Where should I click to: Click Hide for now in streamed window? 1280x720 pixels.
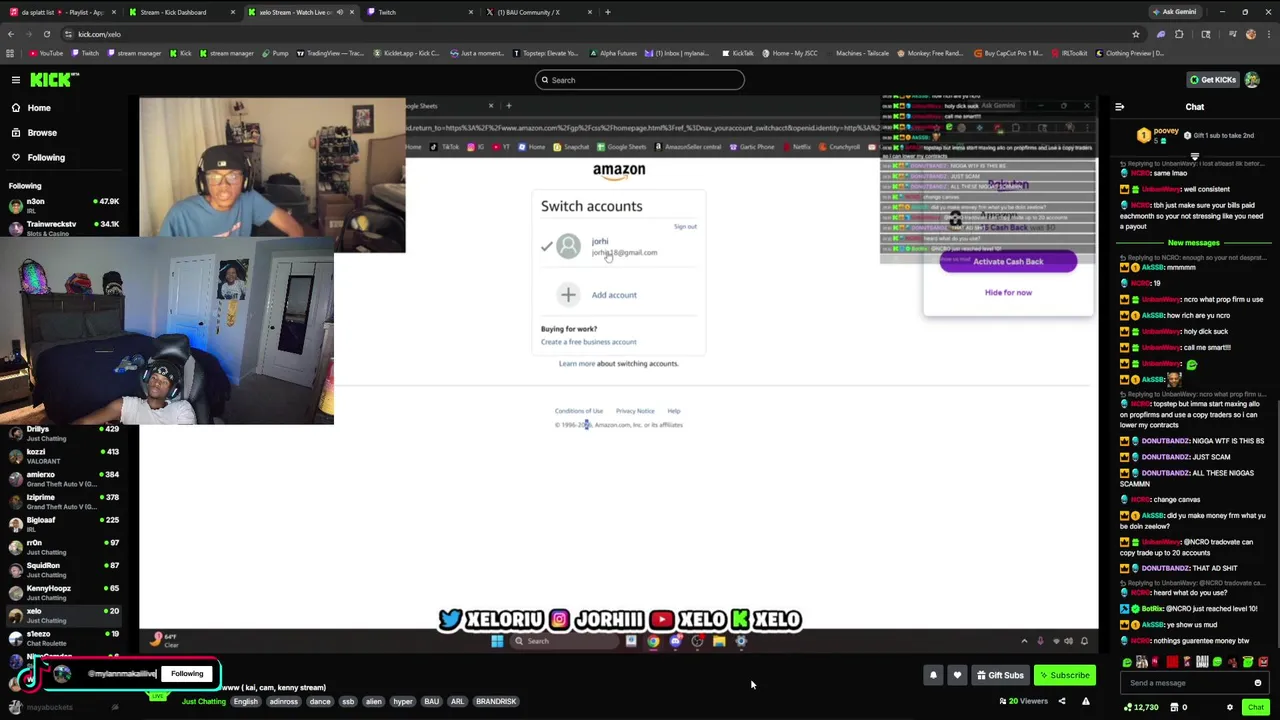pos(1008,293)
